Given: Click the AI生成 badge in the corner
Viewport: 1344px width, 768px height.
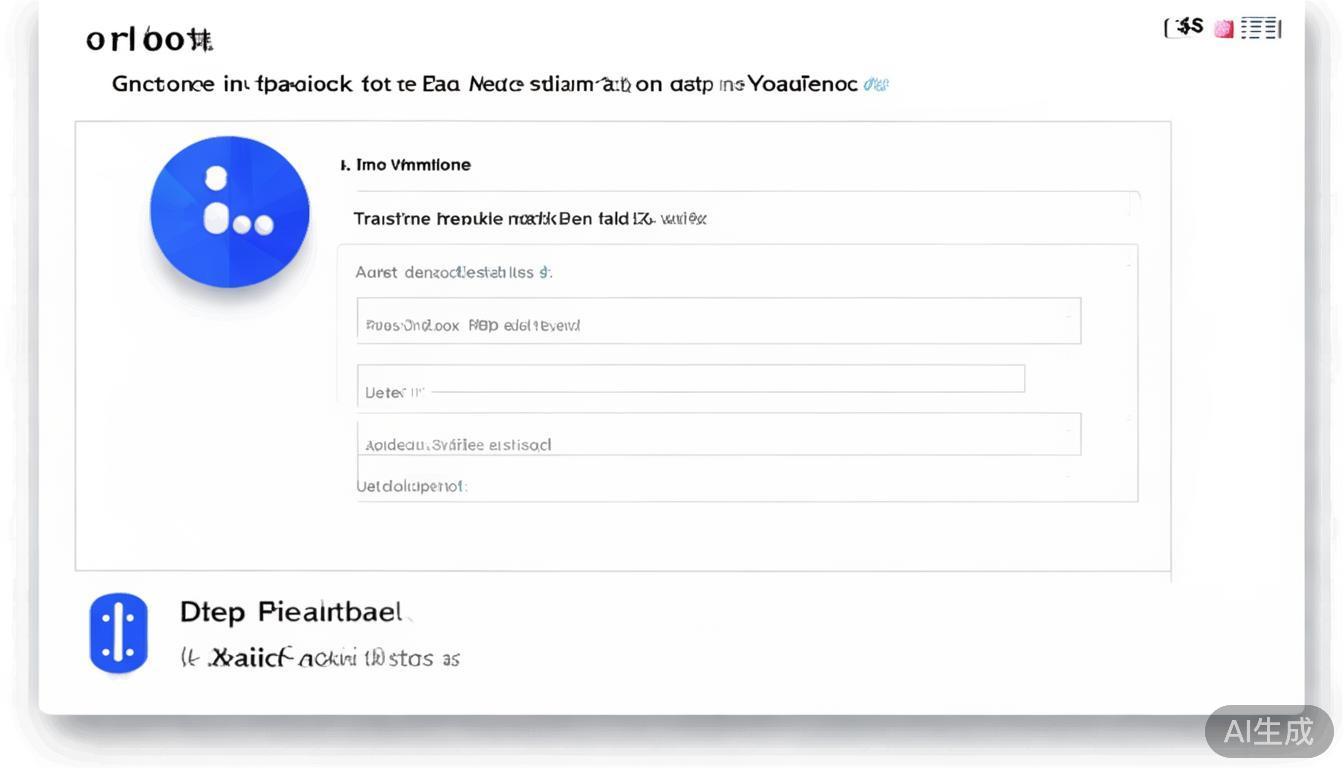Looking at the screenshot, I should pyautogui.click(x=1268, y=731).
